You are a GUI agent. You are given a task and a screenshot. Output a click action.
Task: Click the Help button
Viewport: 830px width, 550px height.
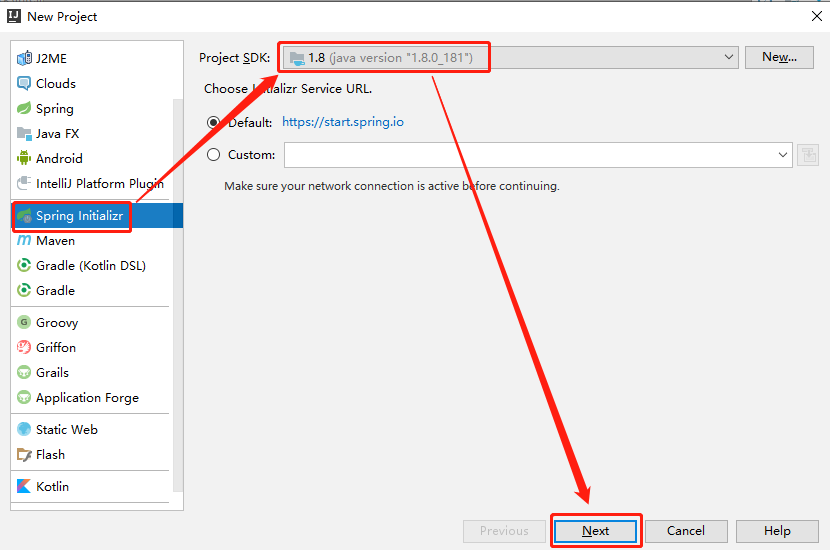(777, 531)
